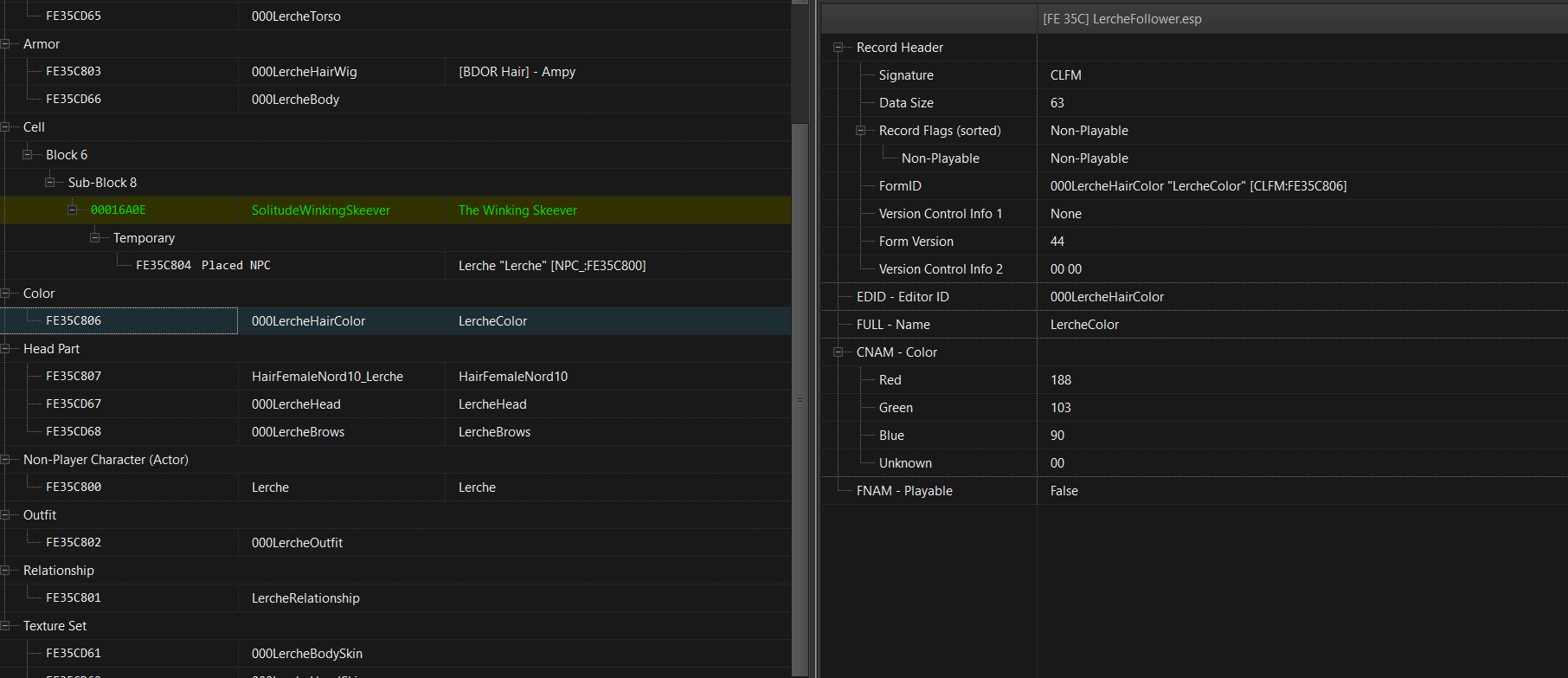Click the 000LercheBodySkin editor ID
The image size is (1568, 678).
[x=307, y=654]
